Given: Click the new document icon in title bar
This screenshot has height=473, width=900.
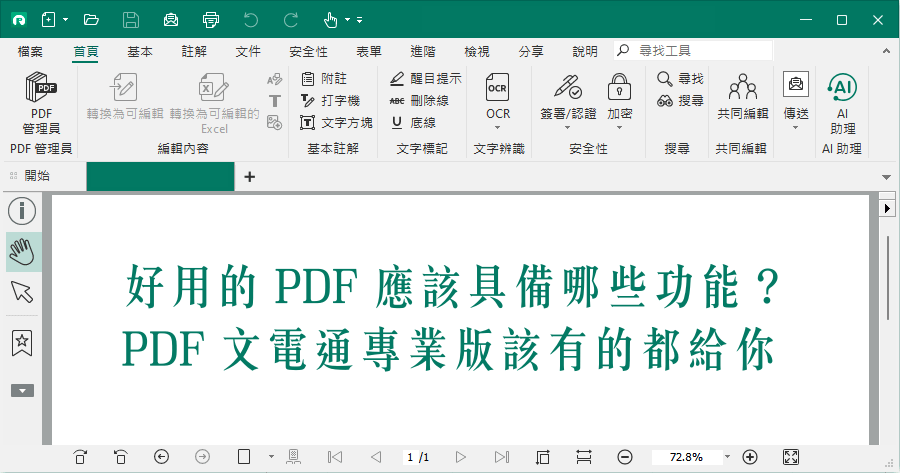Looking at the screenshot, I should click(x=49, y=20).
